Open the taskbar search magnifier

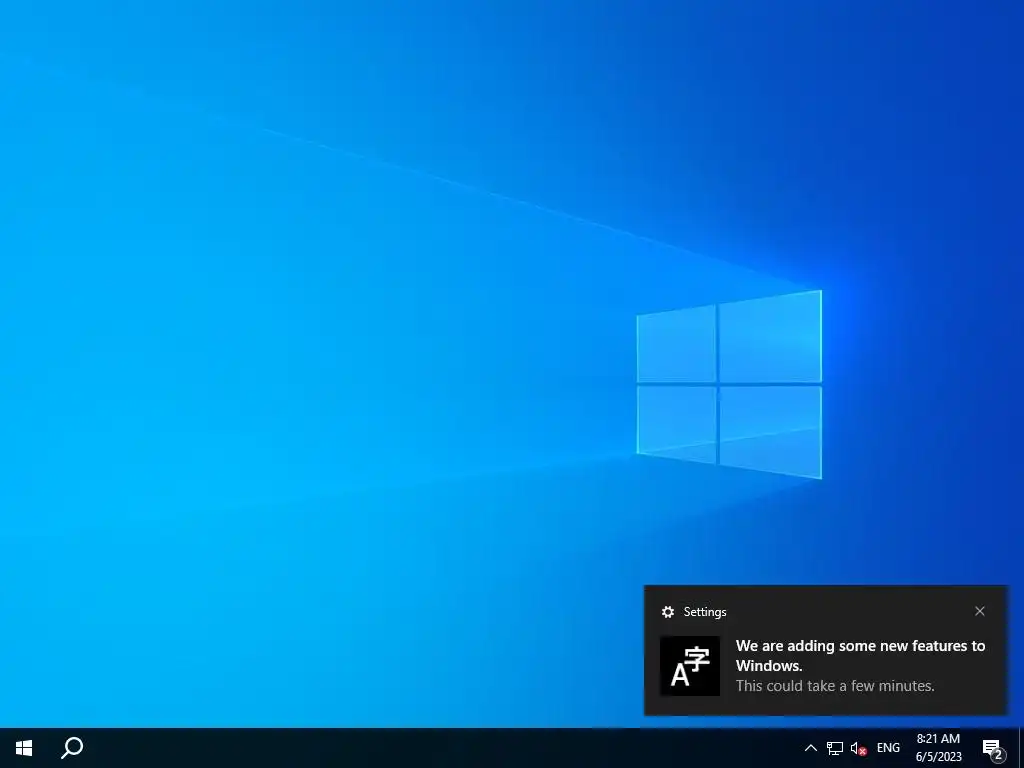point(72,748)
